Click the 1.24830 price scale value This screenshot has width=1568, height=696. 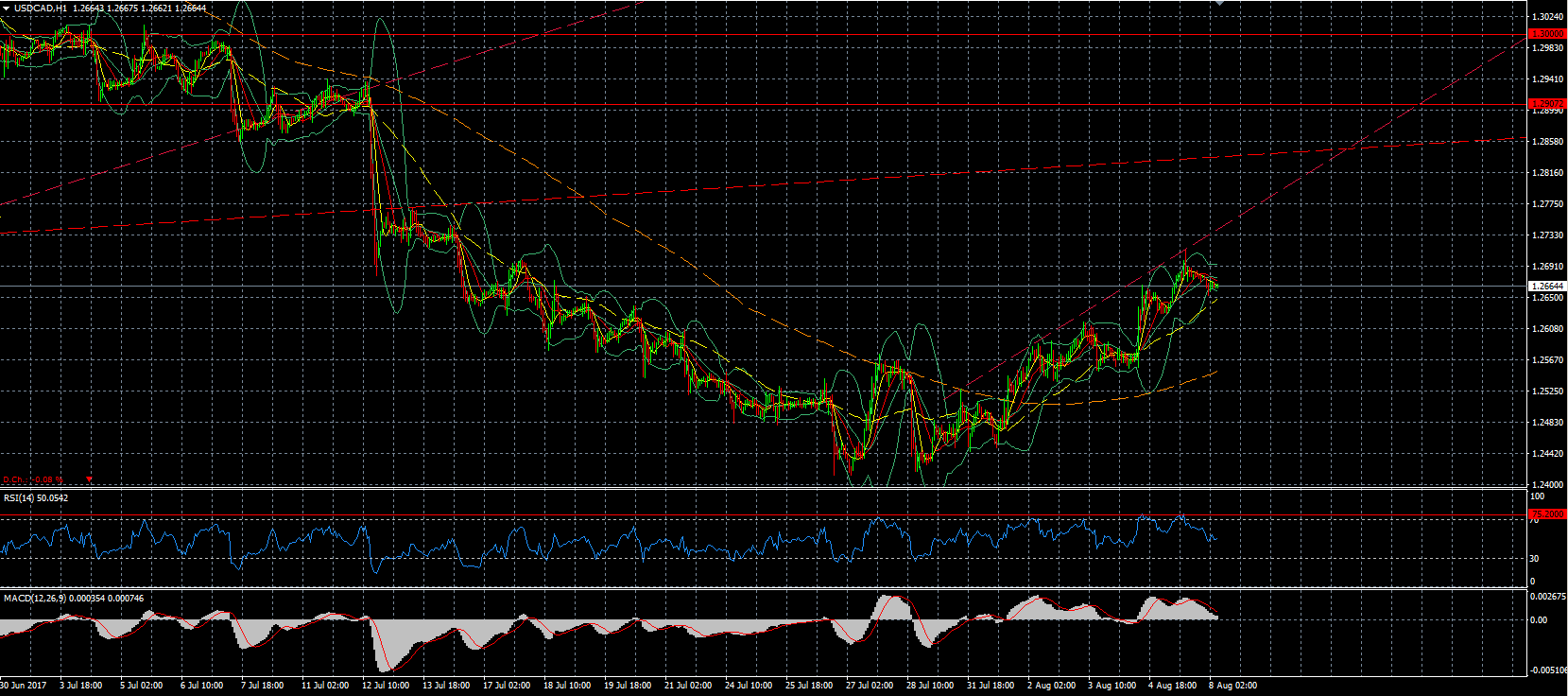click(1547, 423)
